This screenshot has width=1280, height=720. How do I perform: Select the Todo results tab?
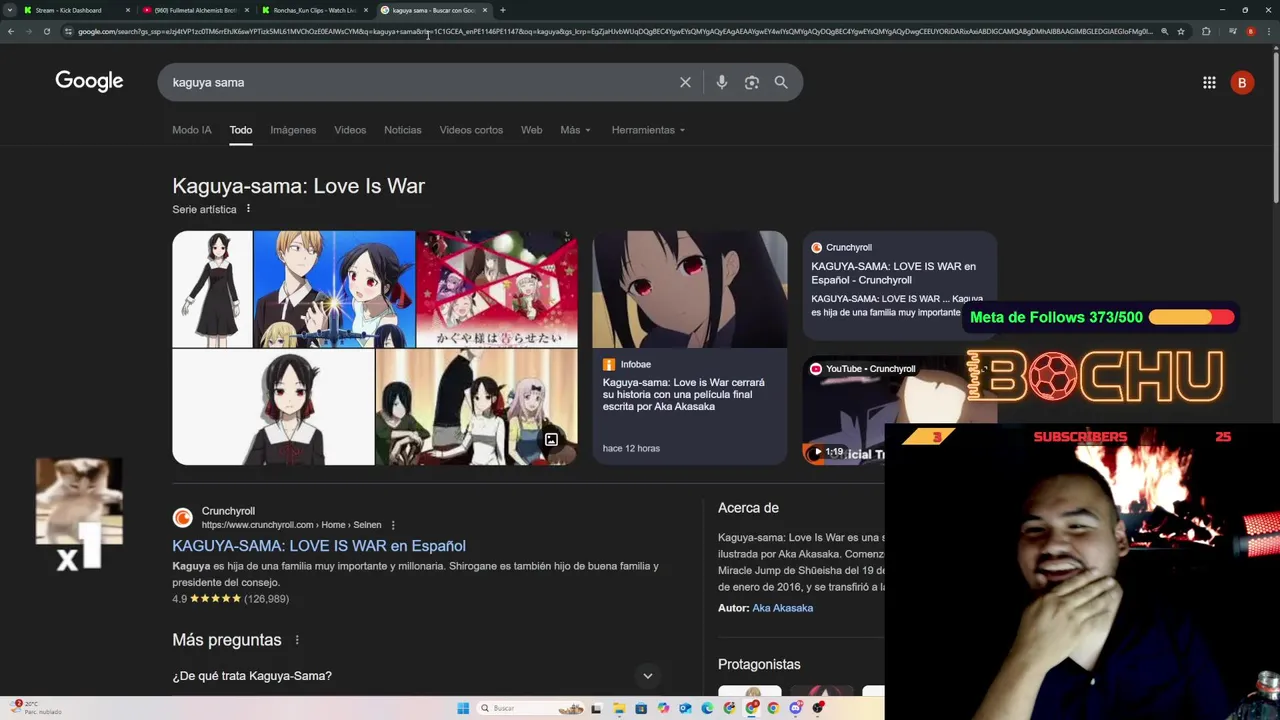coord(240,130)
